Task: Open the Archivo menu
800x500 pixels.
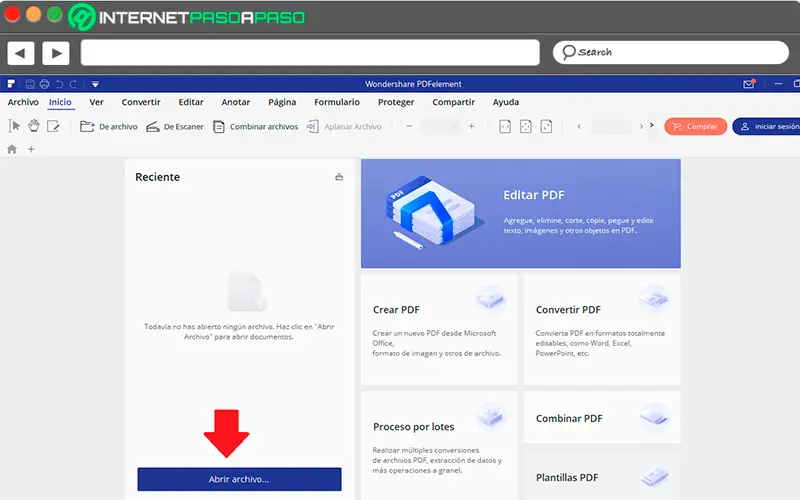Action: pos(23,102)
